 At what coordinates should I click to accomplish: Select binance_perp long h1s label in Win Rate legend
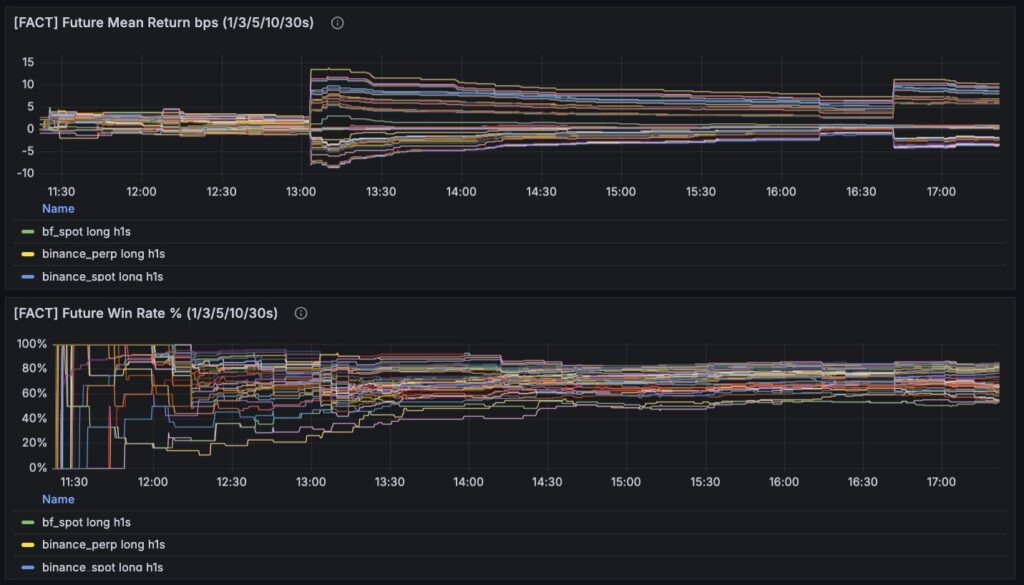click(103, 544)
